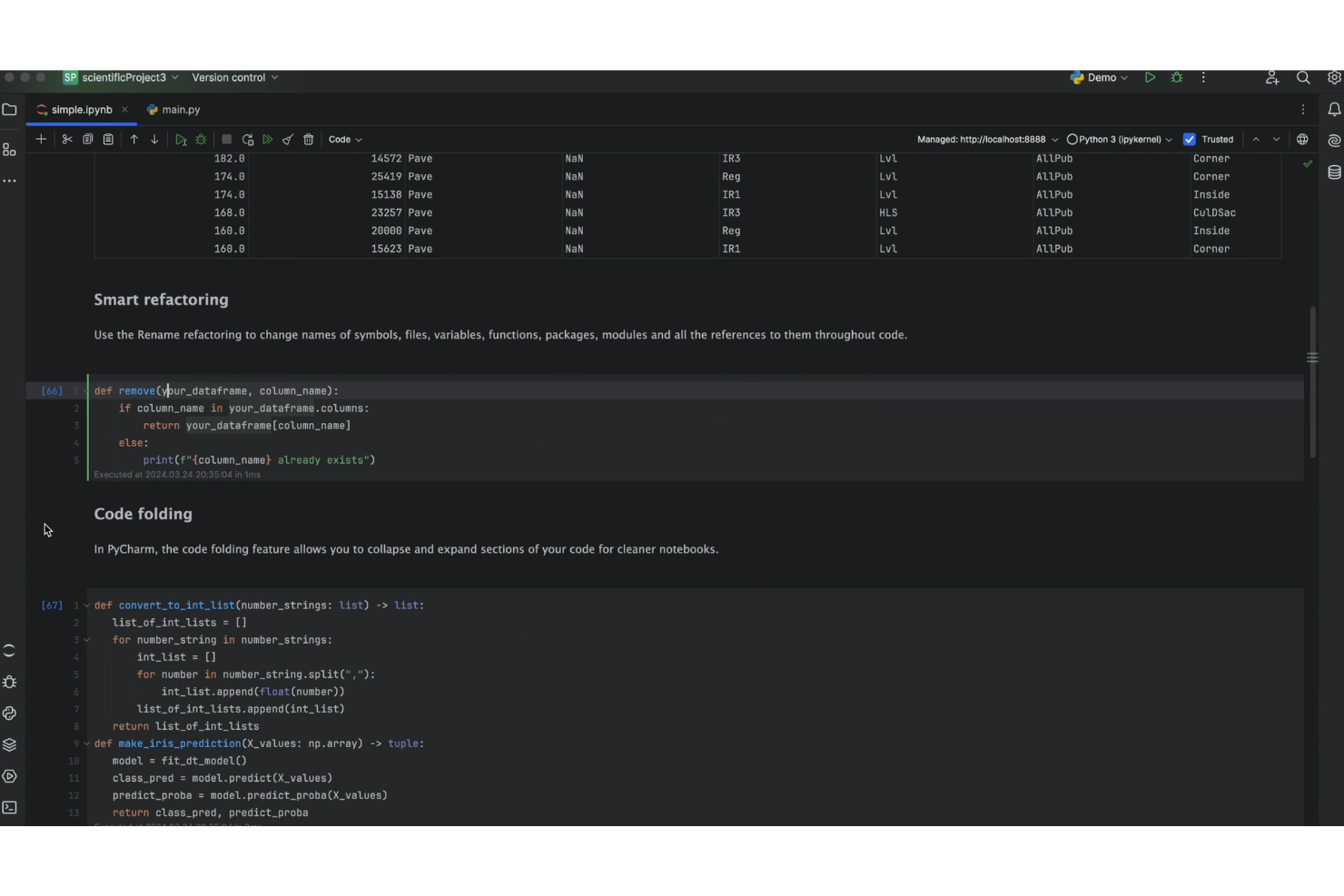The width and height of the screenshot is (1344, 896).
Task: Open IDE settings gear icon
Action: tap(1334, 78)
